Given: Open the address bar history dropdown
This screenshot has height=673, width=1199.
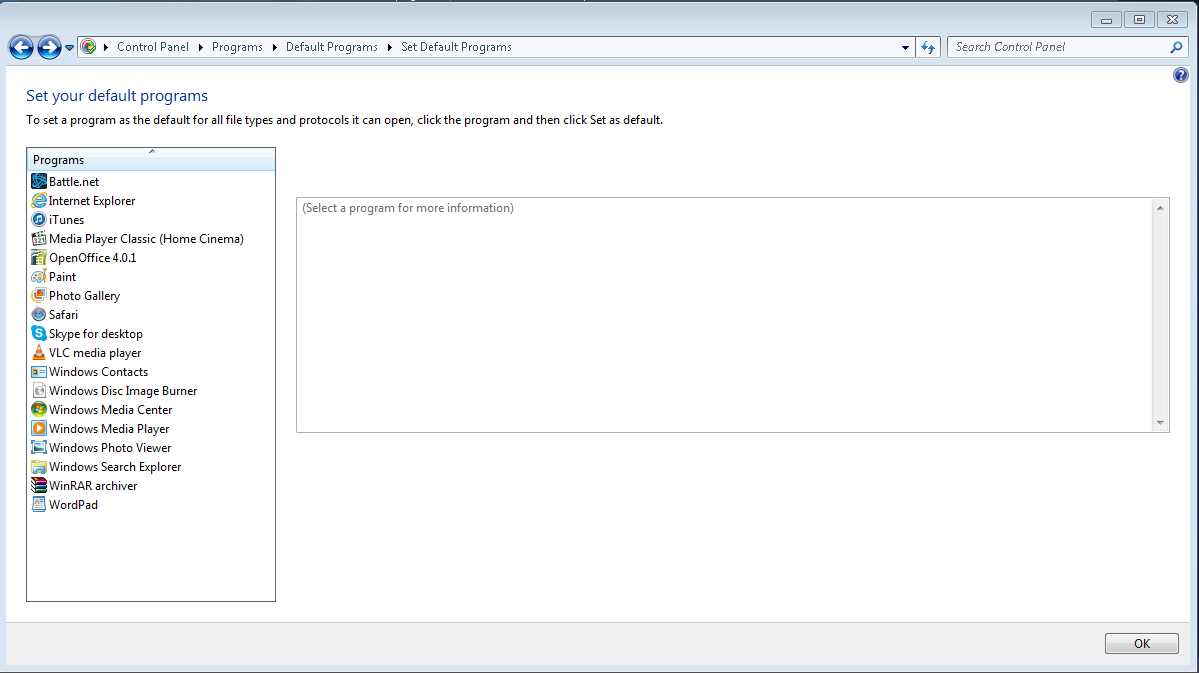Looking at the screenshot, I should tap(905, 47).
